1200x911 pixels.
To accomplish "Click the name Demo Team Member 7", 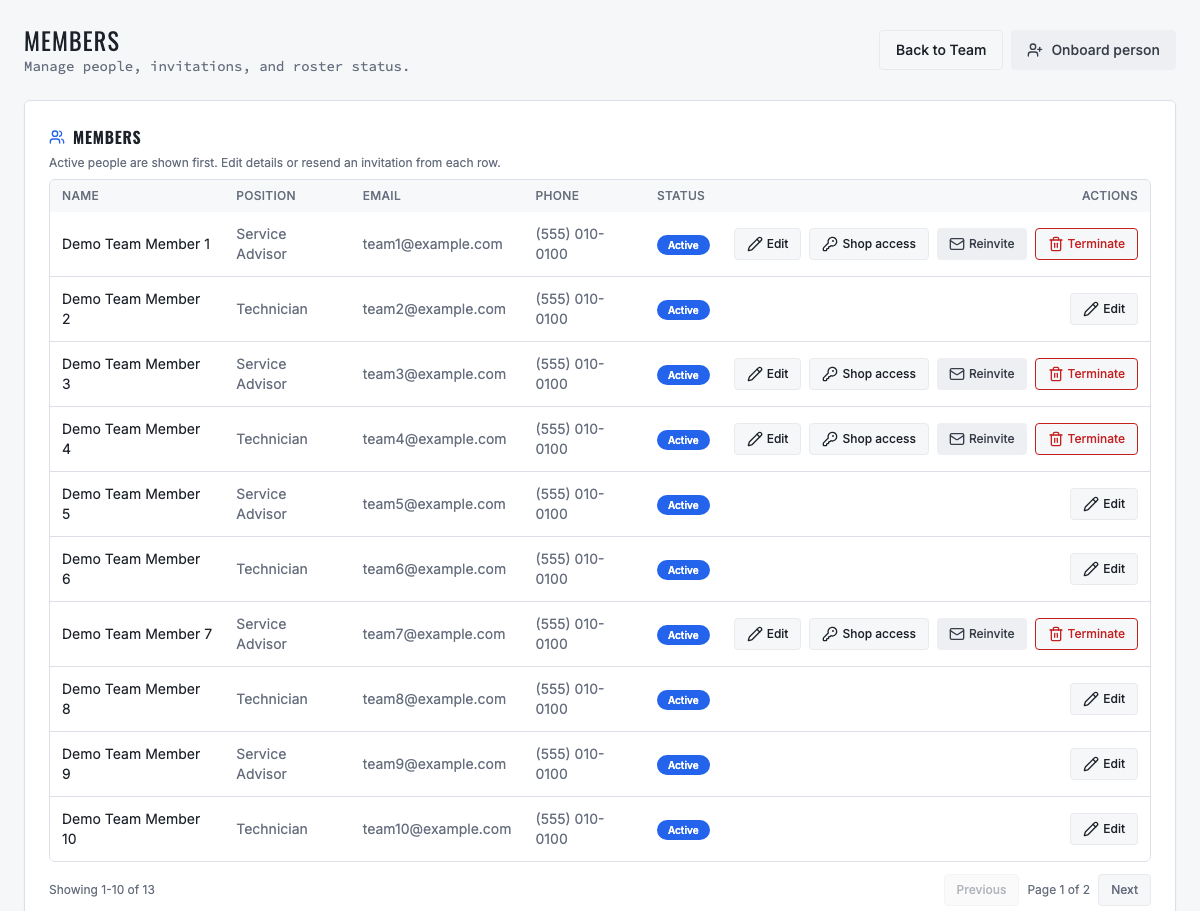I will (x=137, y=634).
